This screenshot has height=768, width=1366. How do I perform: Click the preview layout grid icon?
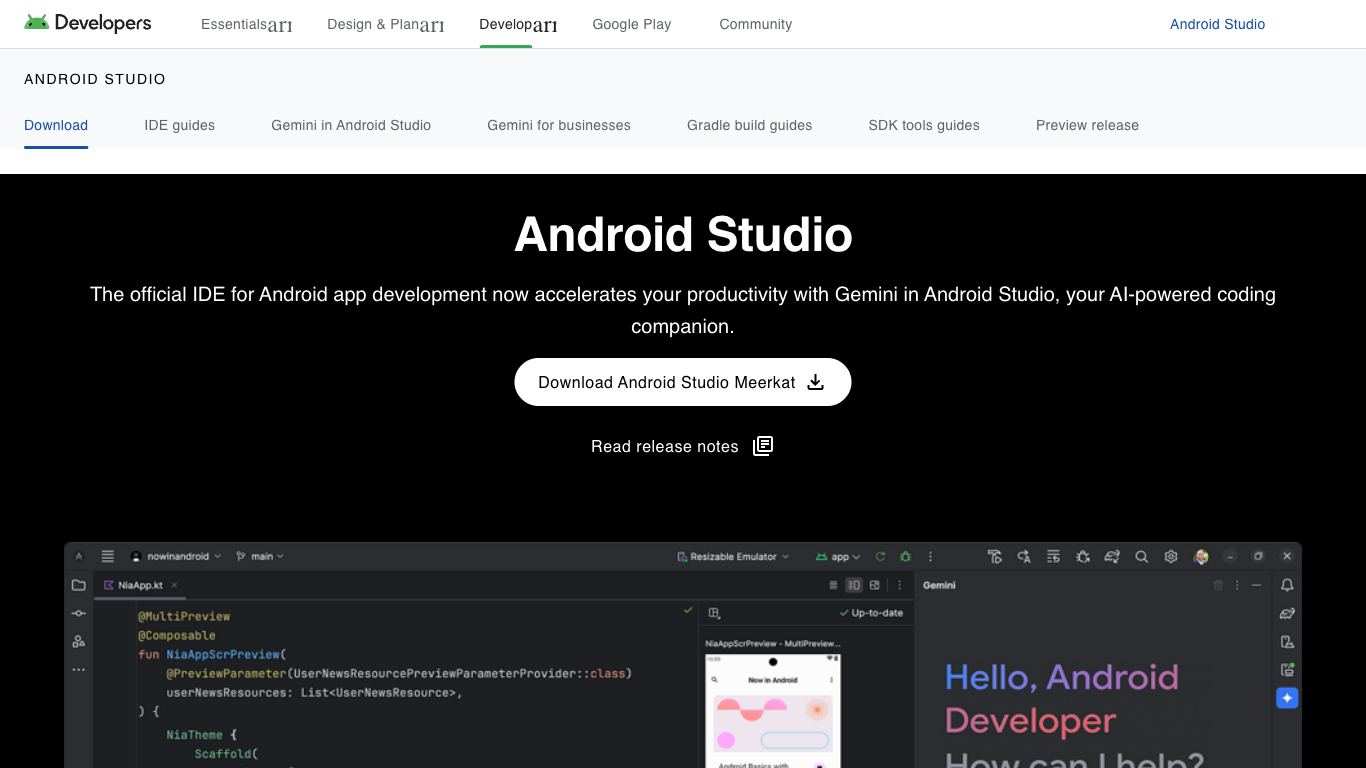(x=714, y=613)
